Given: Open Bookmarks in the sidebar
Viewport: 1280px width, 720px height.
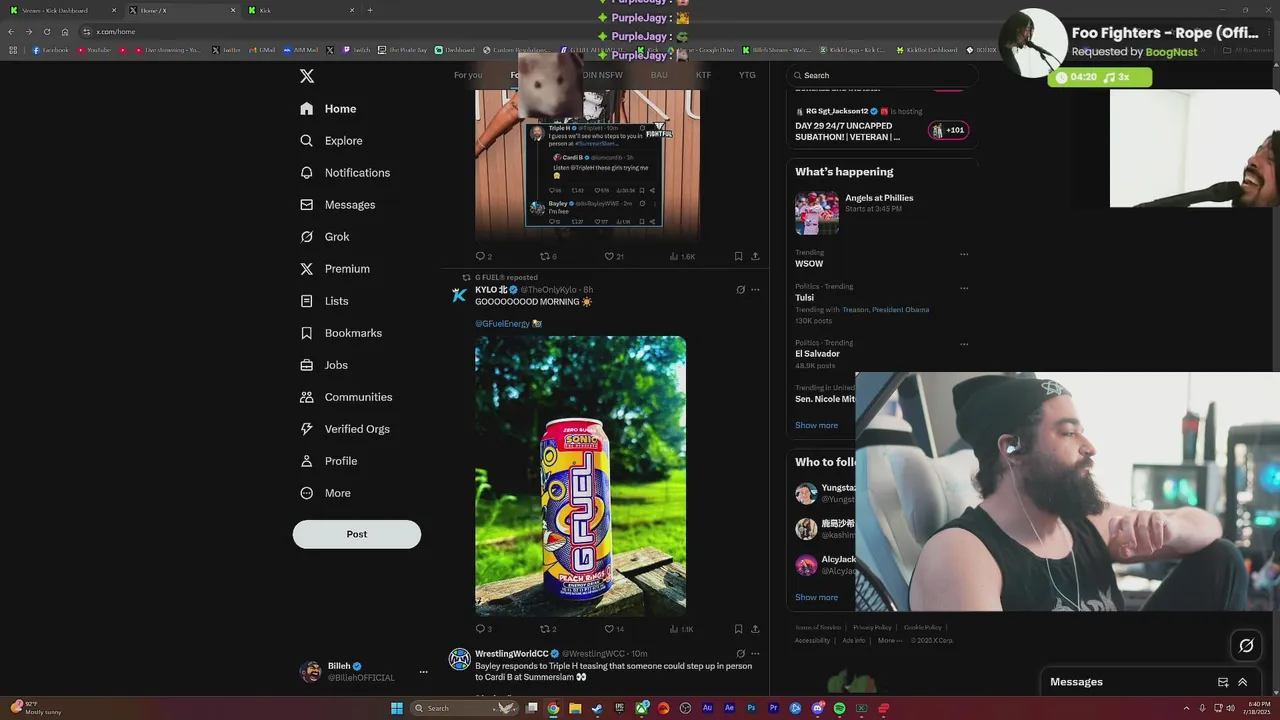Looking at the screenshot, I should coord(340,333).
